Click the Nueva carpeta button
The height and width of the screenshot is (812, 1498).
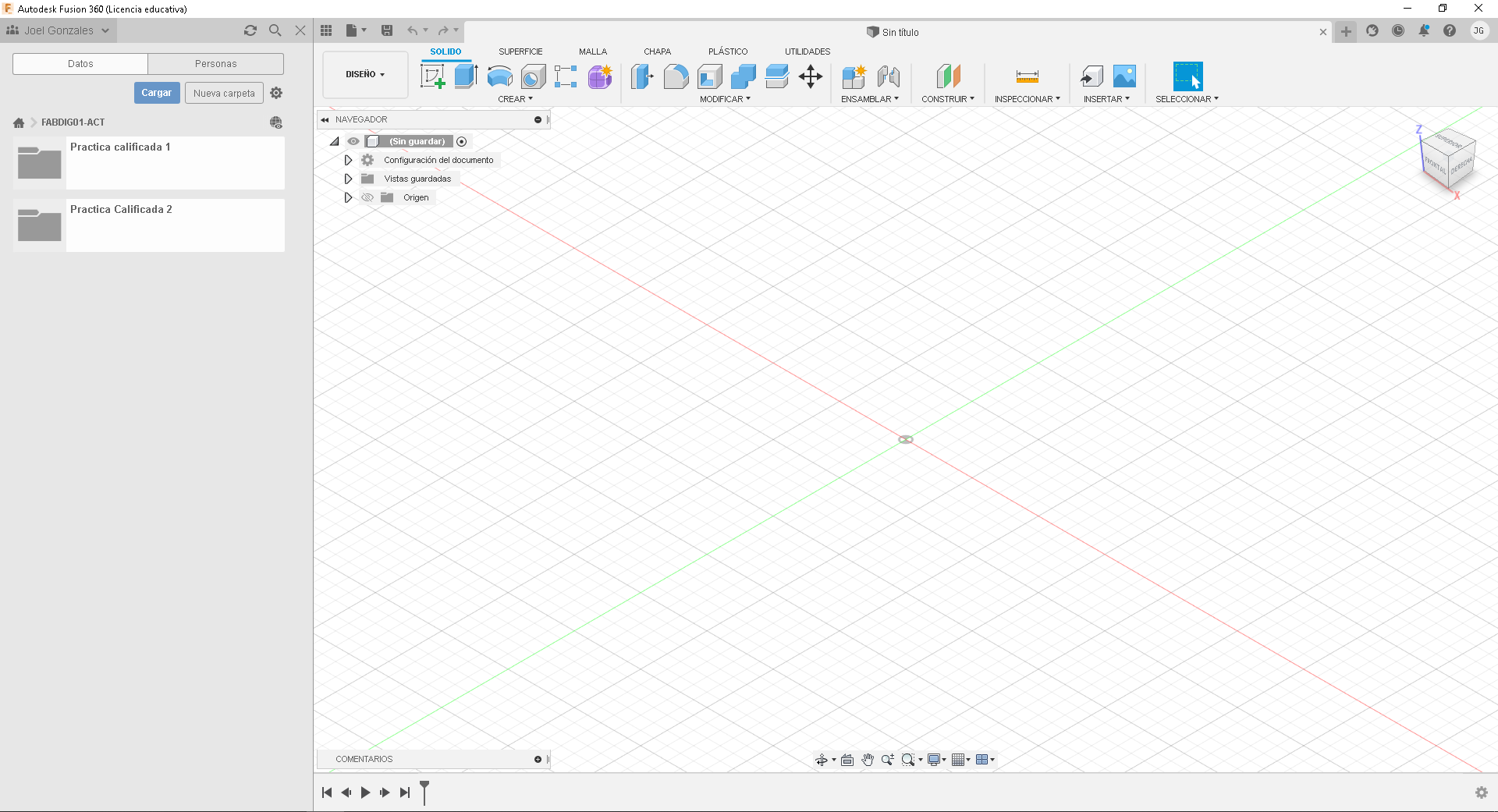point(224,93)
